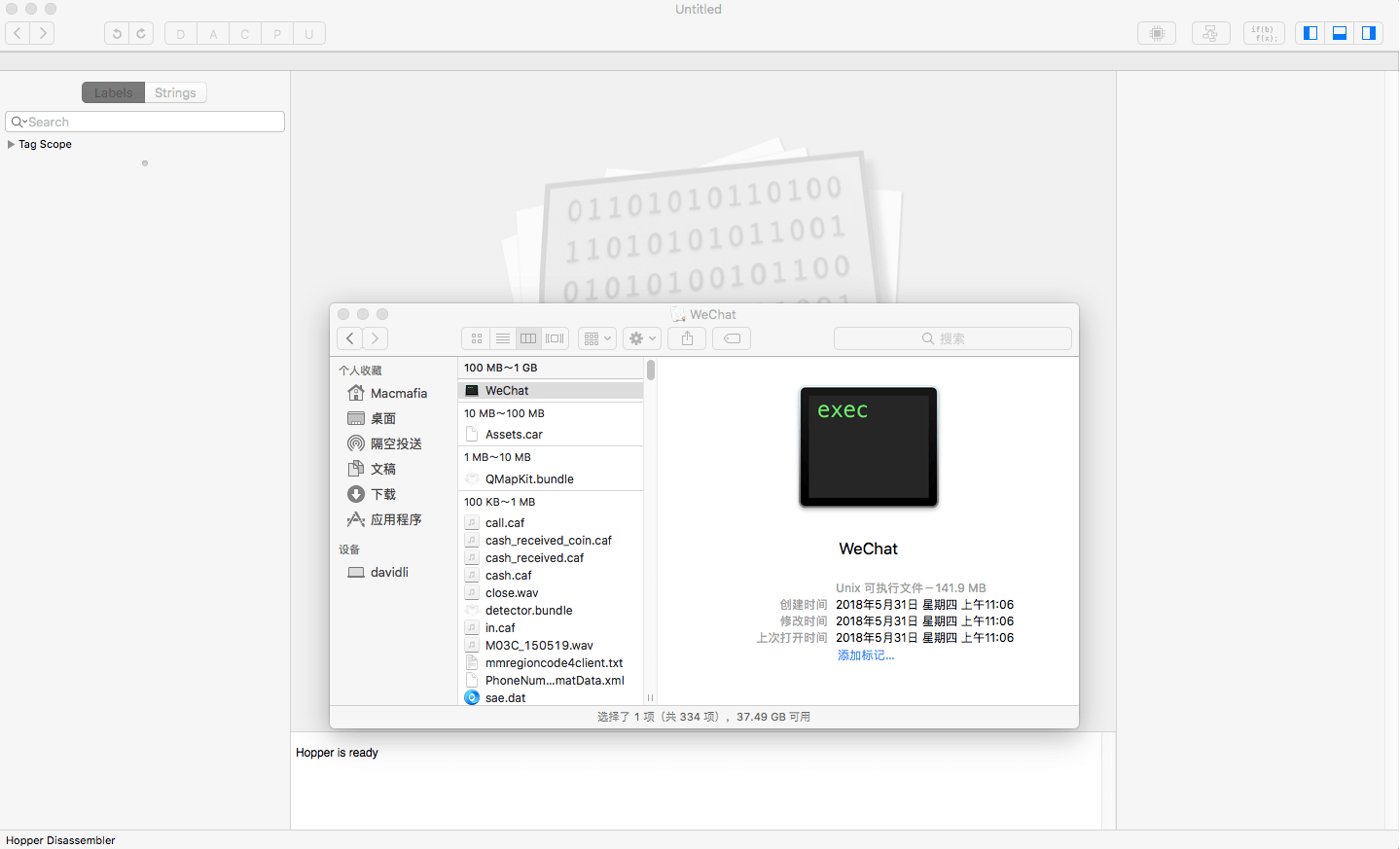Select cash_received_coin.caf file
1400x849 pixels.
click(x=551, y=540)
